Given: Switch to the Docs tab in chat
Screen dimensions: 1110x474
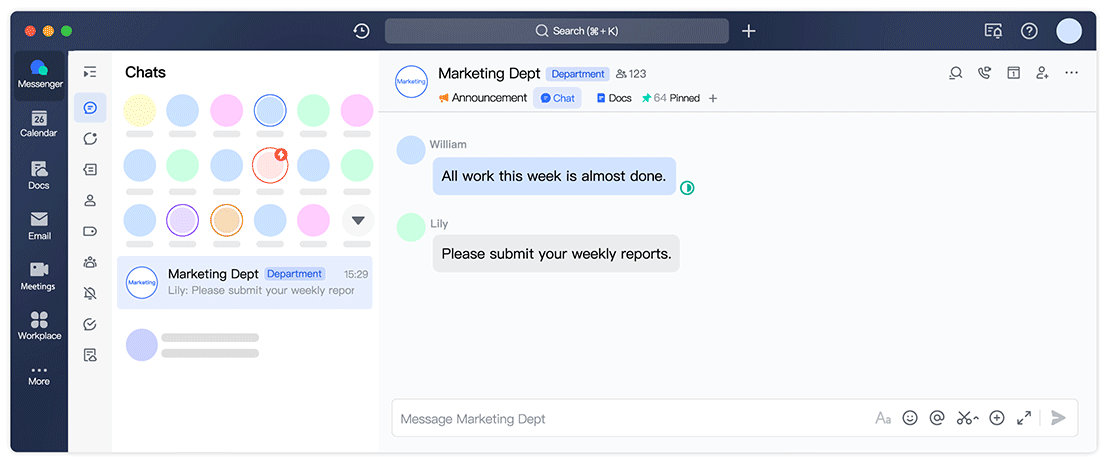Looking at the screenshot, I should pos(614,98).
